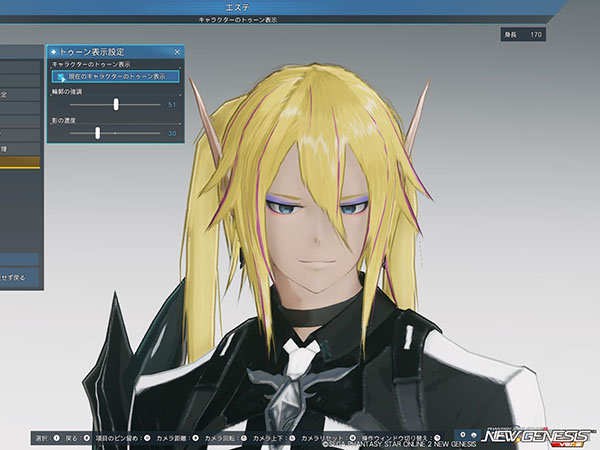Click the カメラ回転 key hint icon
This screenshot has width=600, height=450.
(x=243, y=438)
